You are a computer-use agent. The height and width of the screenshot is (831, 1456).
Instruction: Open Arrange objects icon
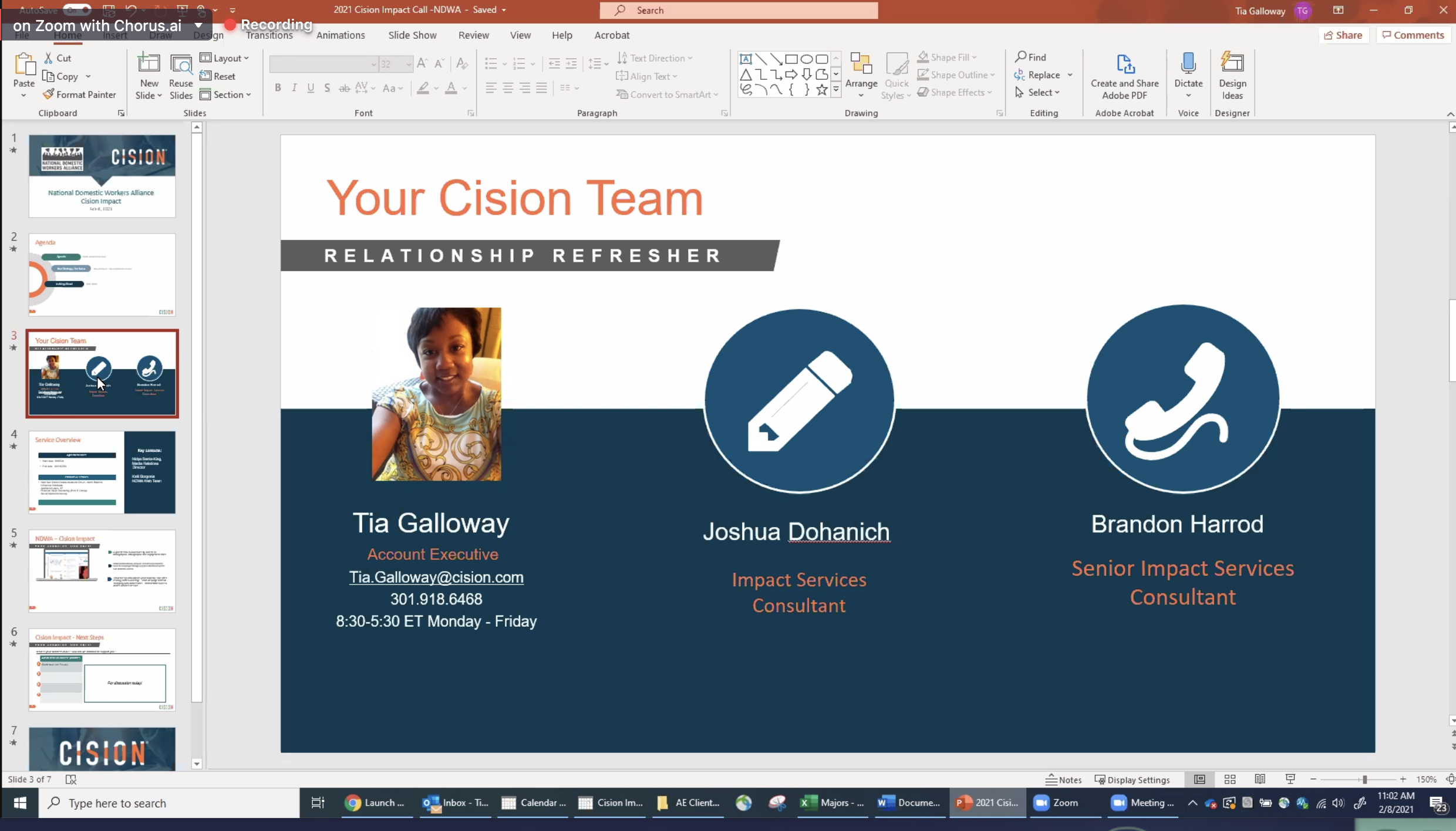point(861,65)
